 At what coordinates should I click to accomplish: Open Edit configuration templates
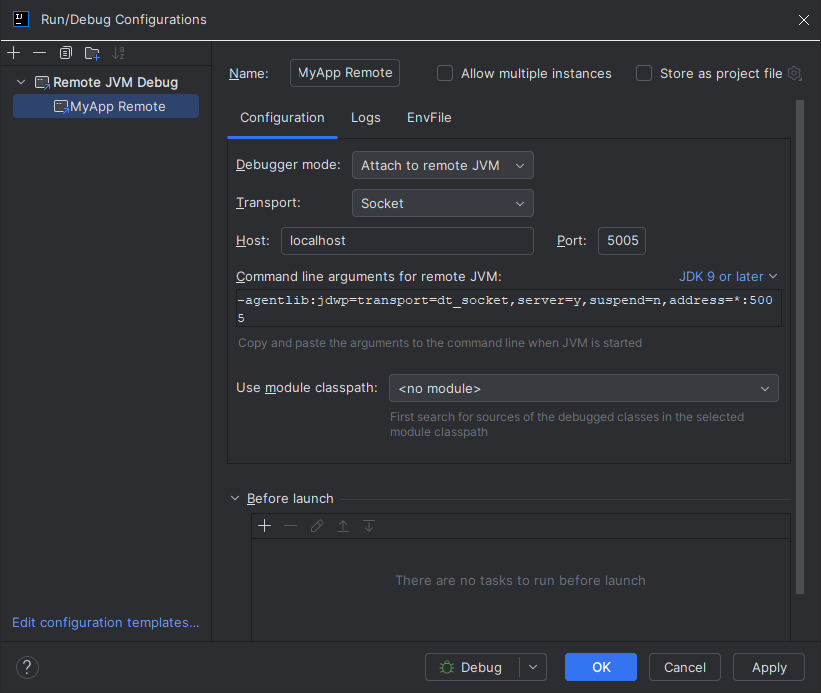104,622
